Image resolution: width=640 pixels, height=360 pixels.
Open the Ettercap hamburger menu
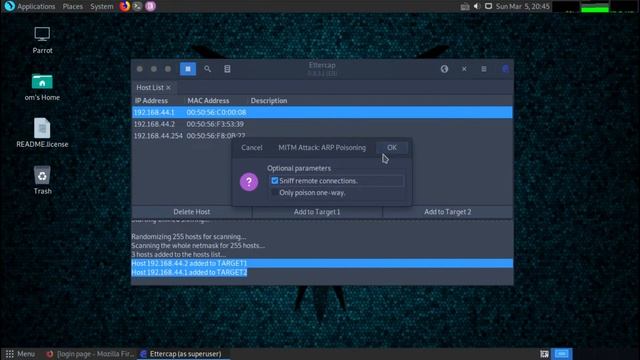tap(484, 69)
